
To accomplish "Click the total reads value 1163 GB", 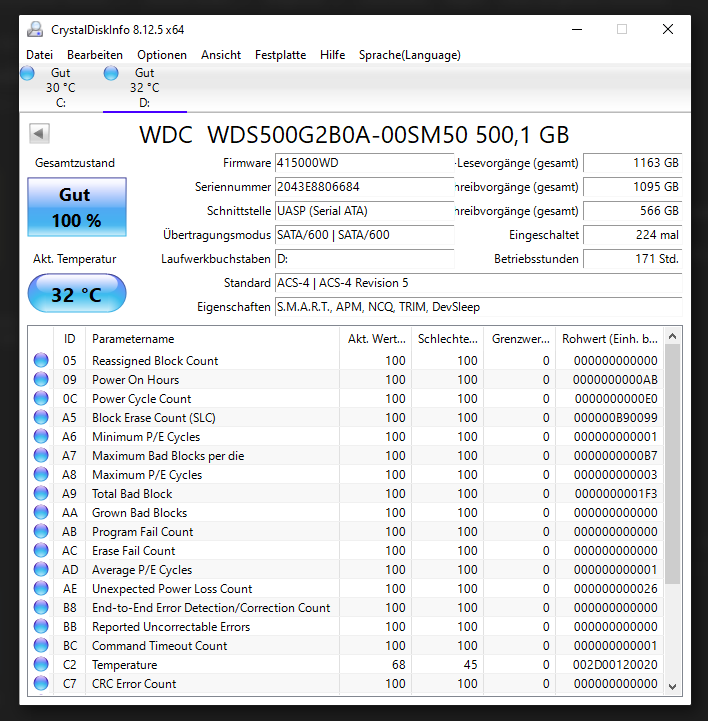I will [633, 163].
